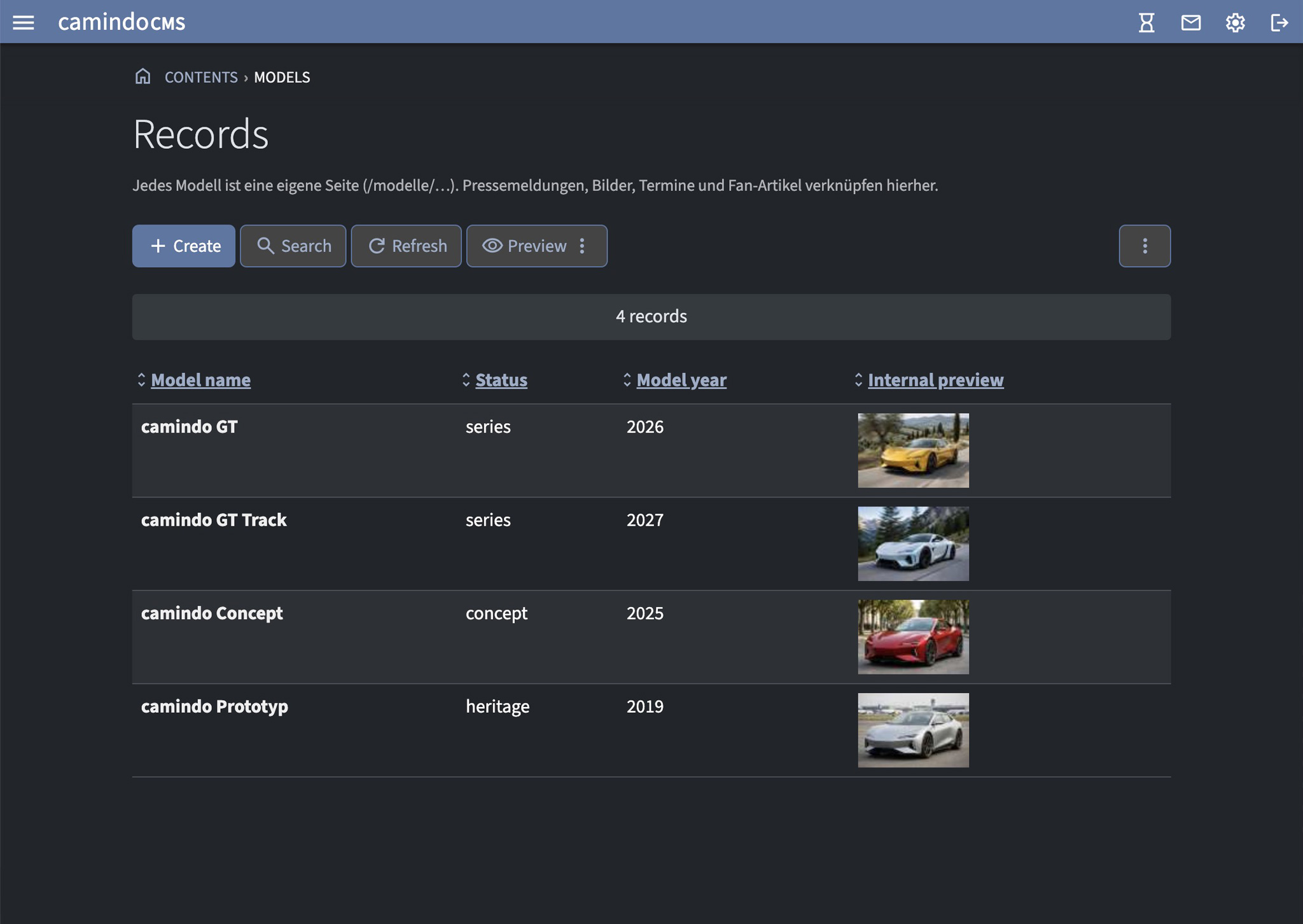This screenshot has height=924, width=1303.
Task: Open the camindo Concept record
Action: tap(212, 613)
